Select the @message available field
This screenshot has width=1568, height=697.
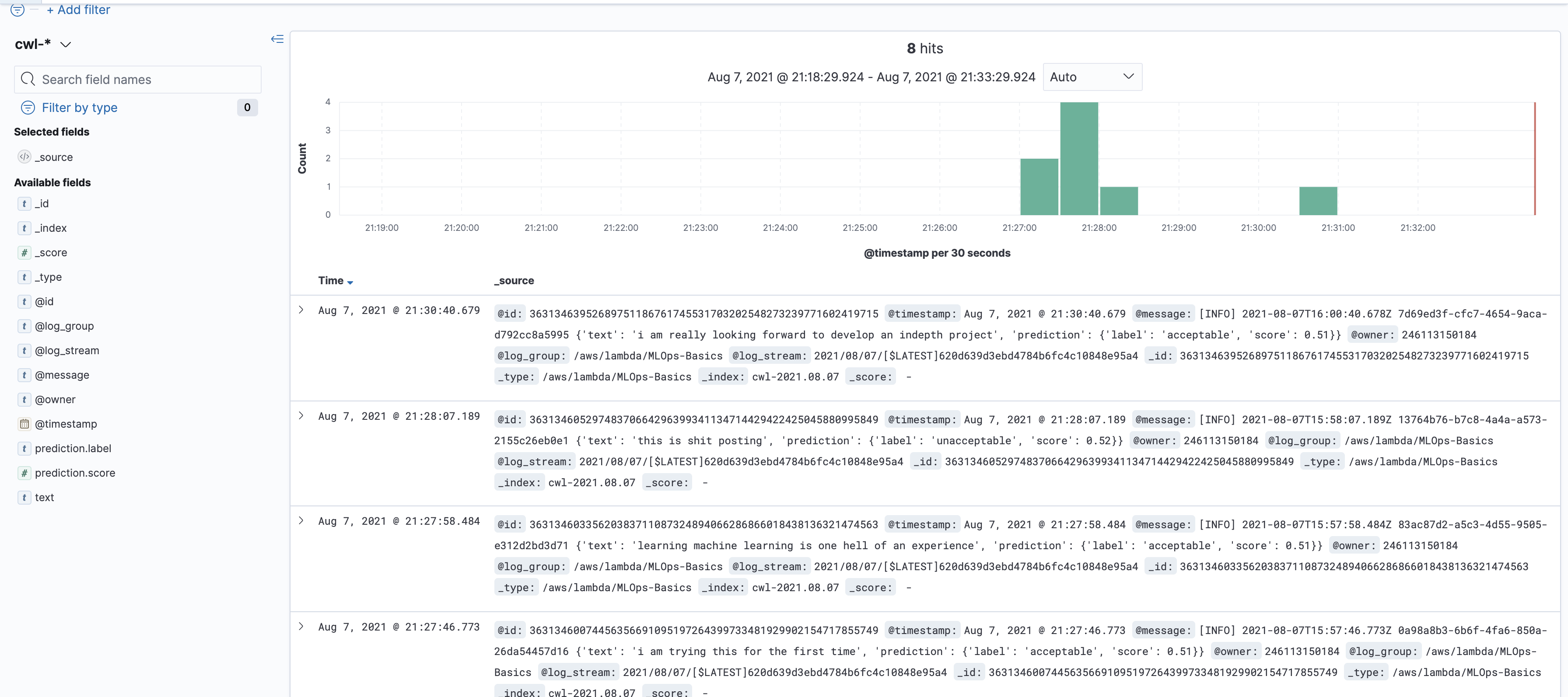62,375
